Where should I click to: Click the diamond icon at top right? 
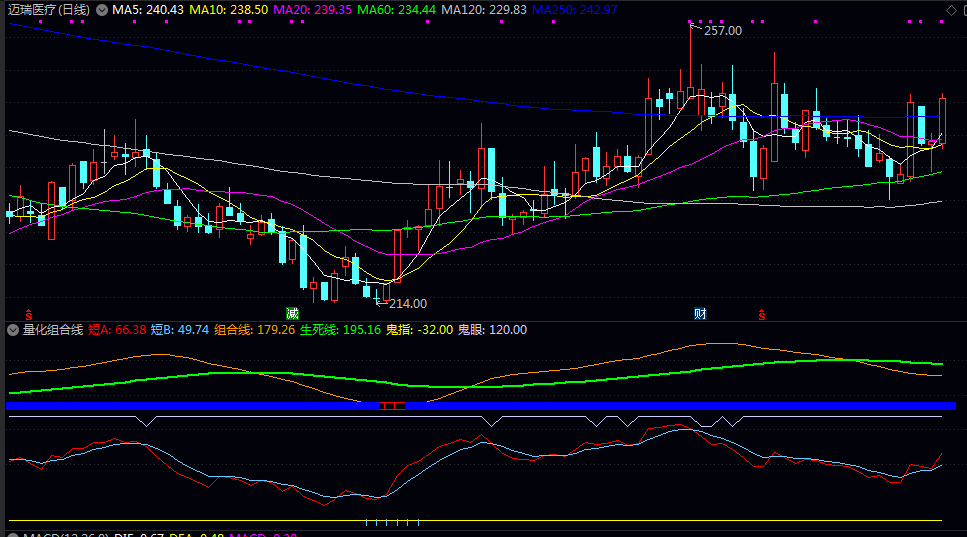[950, 9]
